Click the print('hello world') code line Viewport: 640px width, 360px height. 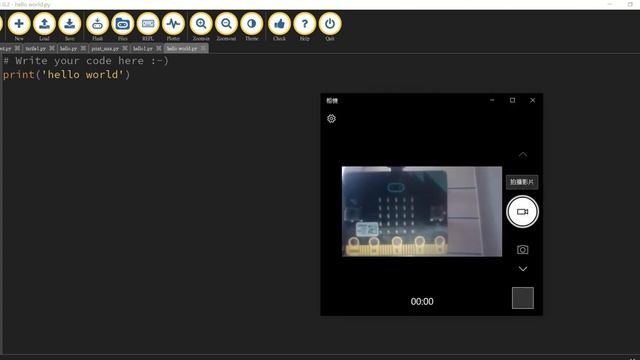click(67, 75)
